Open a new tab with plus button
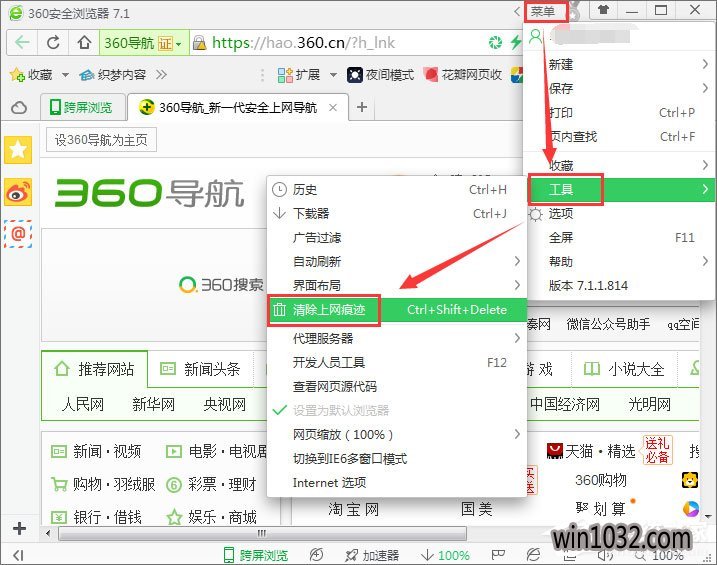This screenshot has height=565, width=717. (362, 108)
